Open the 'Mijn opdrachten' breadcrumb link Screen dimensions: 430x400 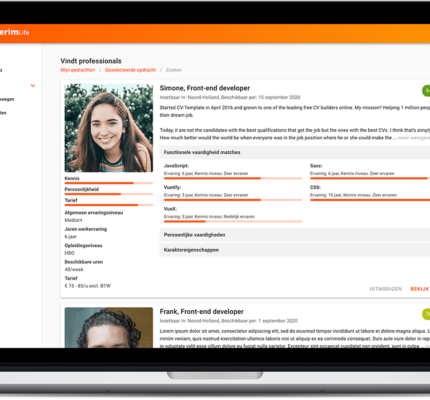coord(78,70)
